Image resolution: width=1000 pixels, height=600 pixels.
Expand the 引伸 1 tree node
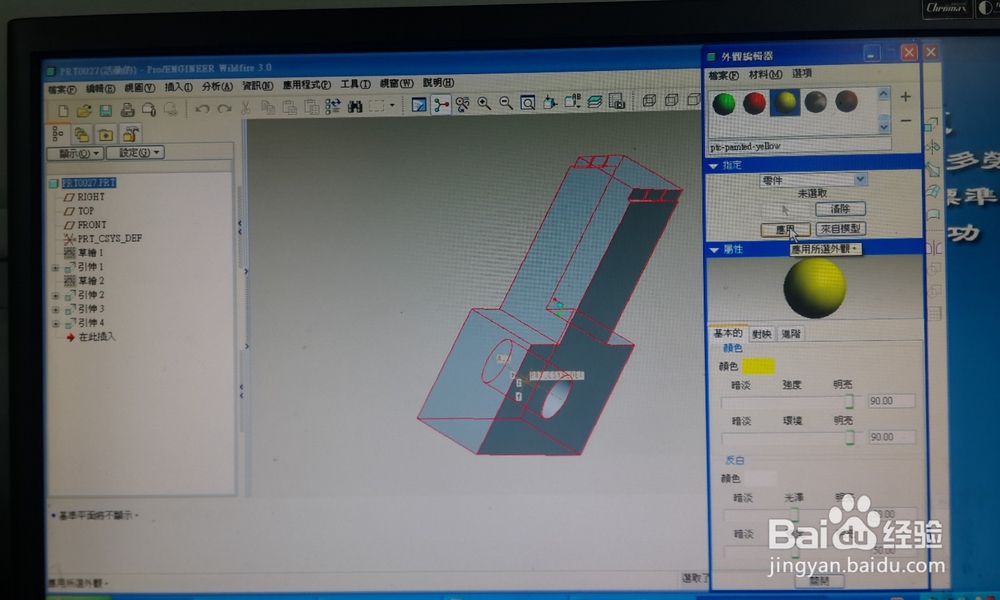[x=55, y=268]
